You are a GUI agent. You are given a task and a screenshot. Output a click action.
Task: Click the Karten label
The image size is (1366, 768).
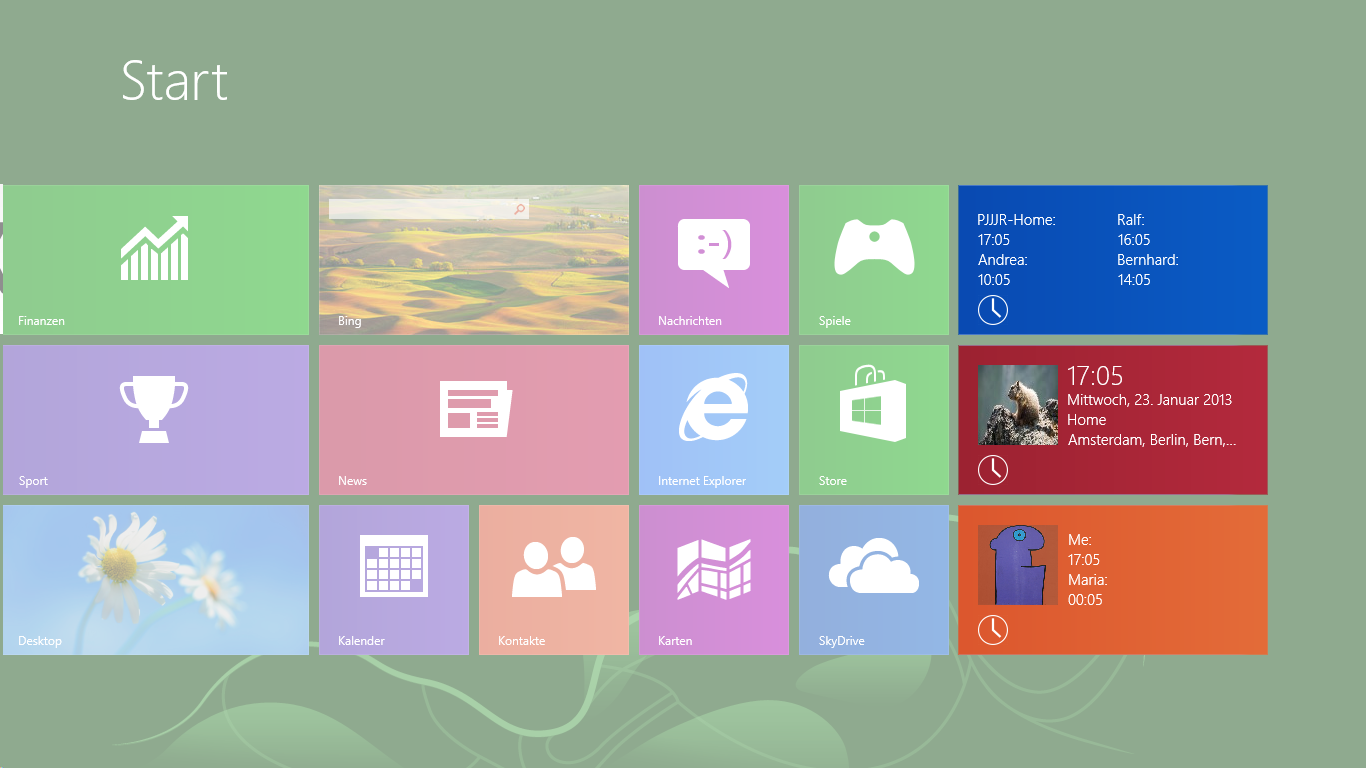click(x=675, y=641)
